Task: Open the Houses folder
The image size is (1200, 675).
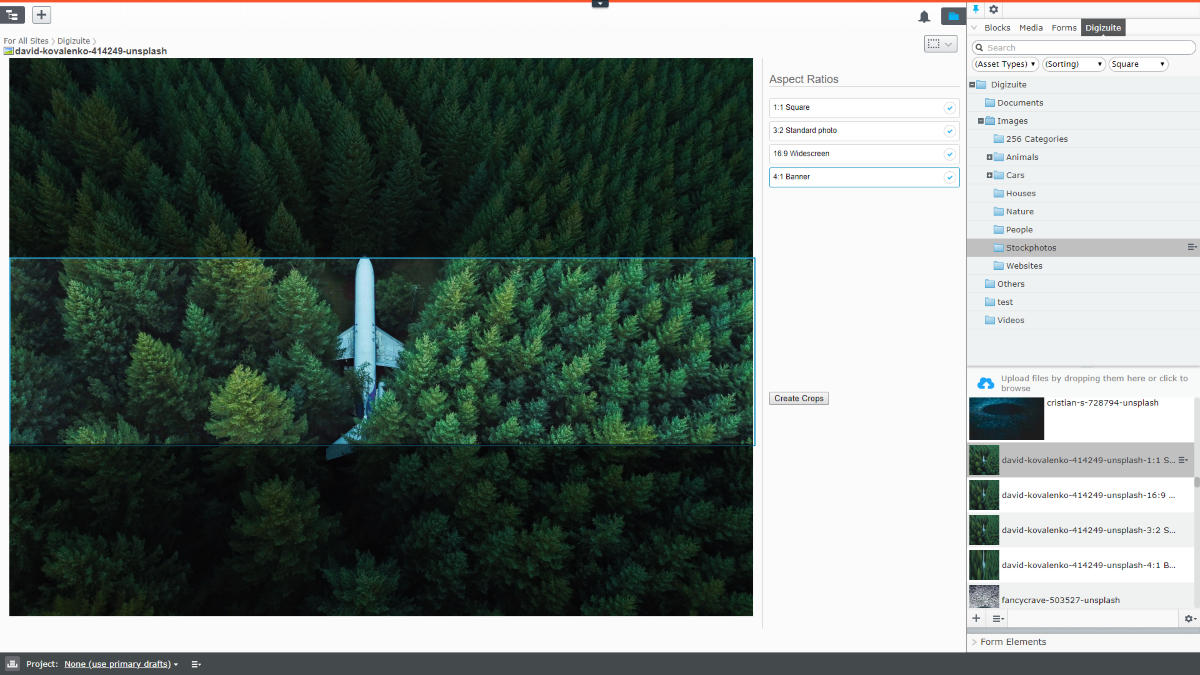Action: pos(1020,193)
